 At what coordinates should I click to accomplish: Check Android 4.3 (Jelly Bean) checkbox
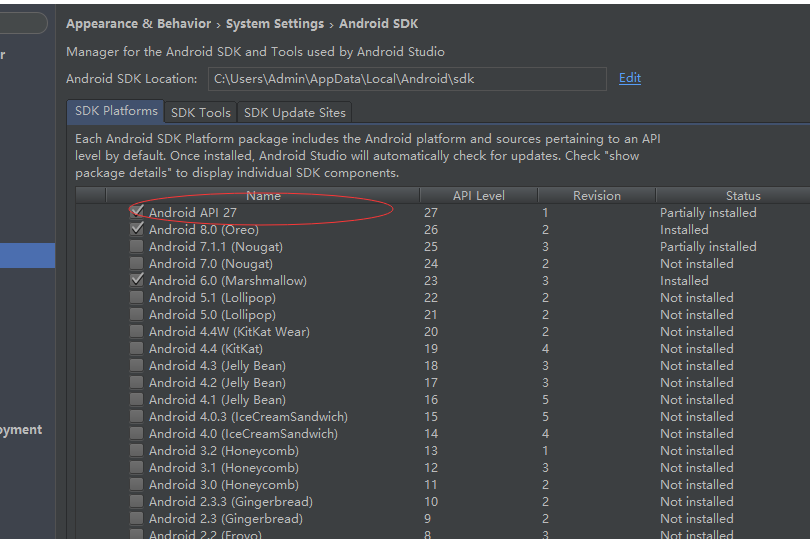coord(136,366)
